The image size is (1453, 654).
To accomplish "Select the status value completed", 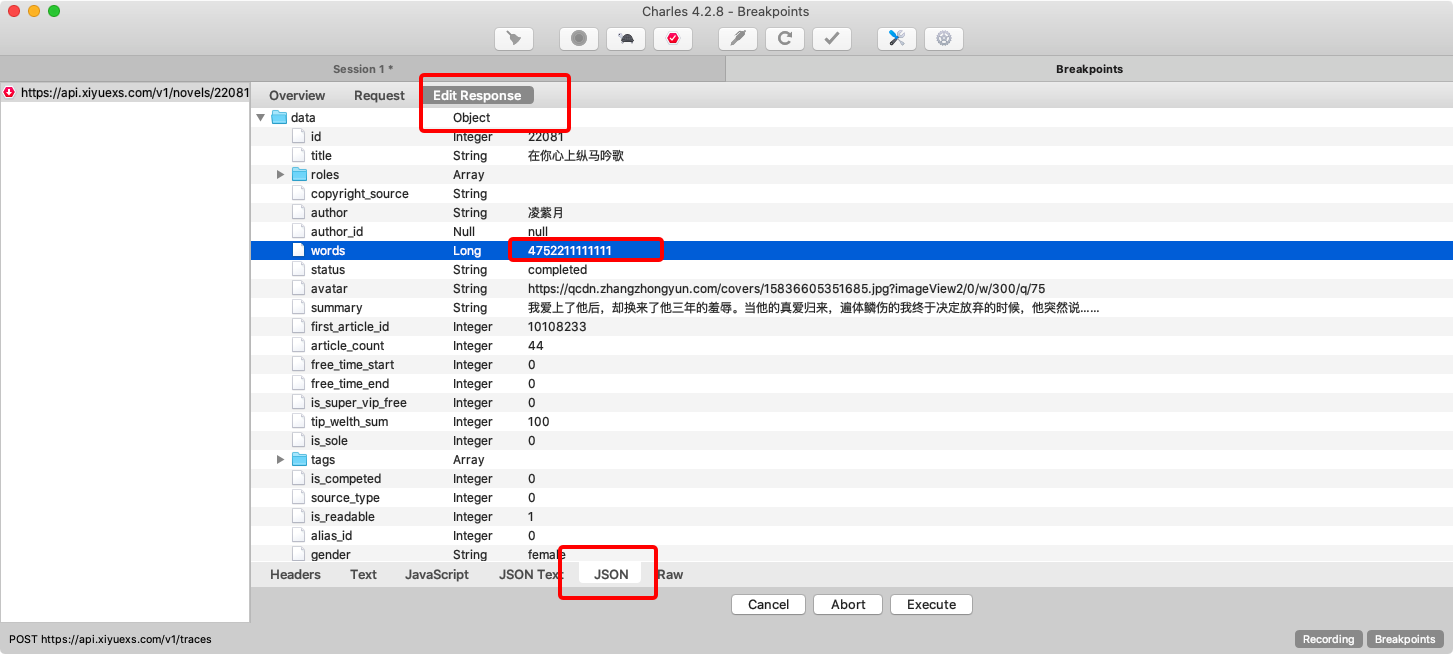I will click(557, 270).
